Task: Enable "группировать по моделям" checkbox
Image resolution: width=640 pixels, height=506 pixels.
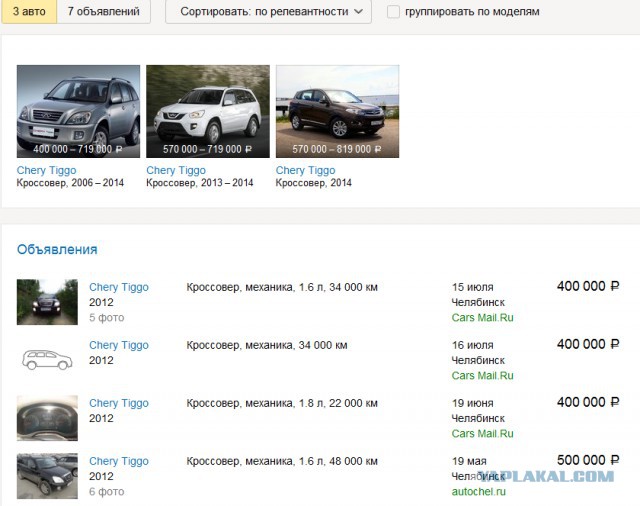Action: click(x=393, y=11)
